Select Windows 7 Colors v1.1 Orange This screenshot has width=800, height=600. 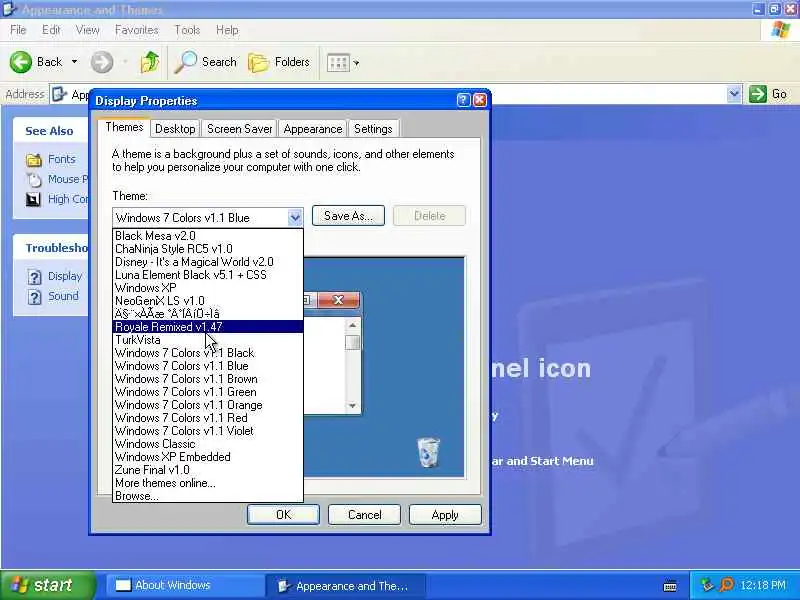[x=208, y=405]
